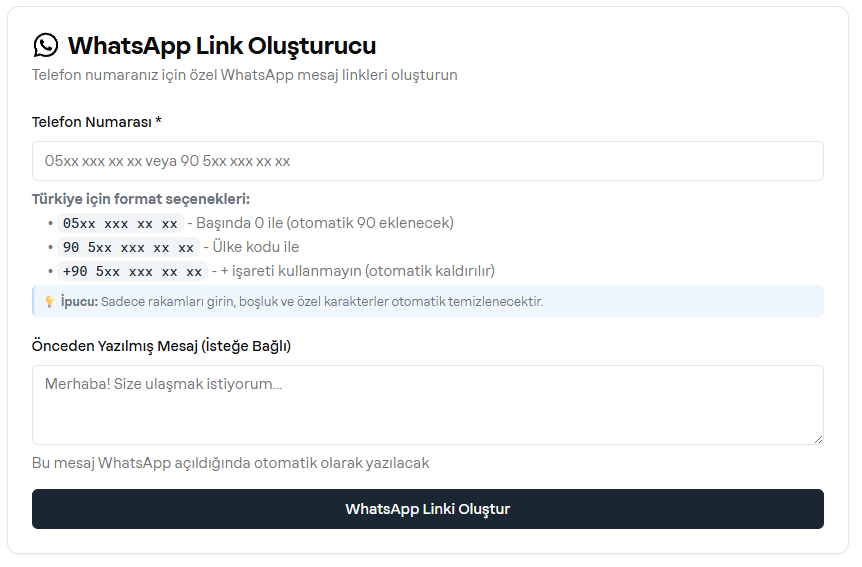
Task: Click the "Sadece rakamları girin" hint sentence
Action: coord(322,301)
